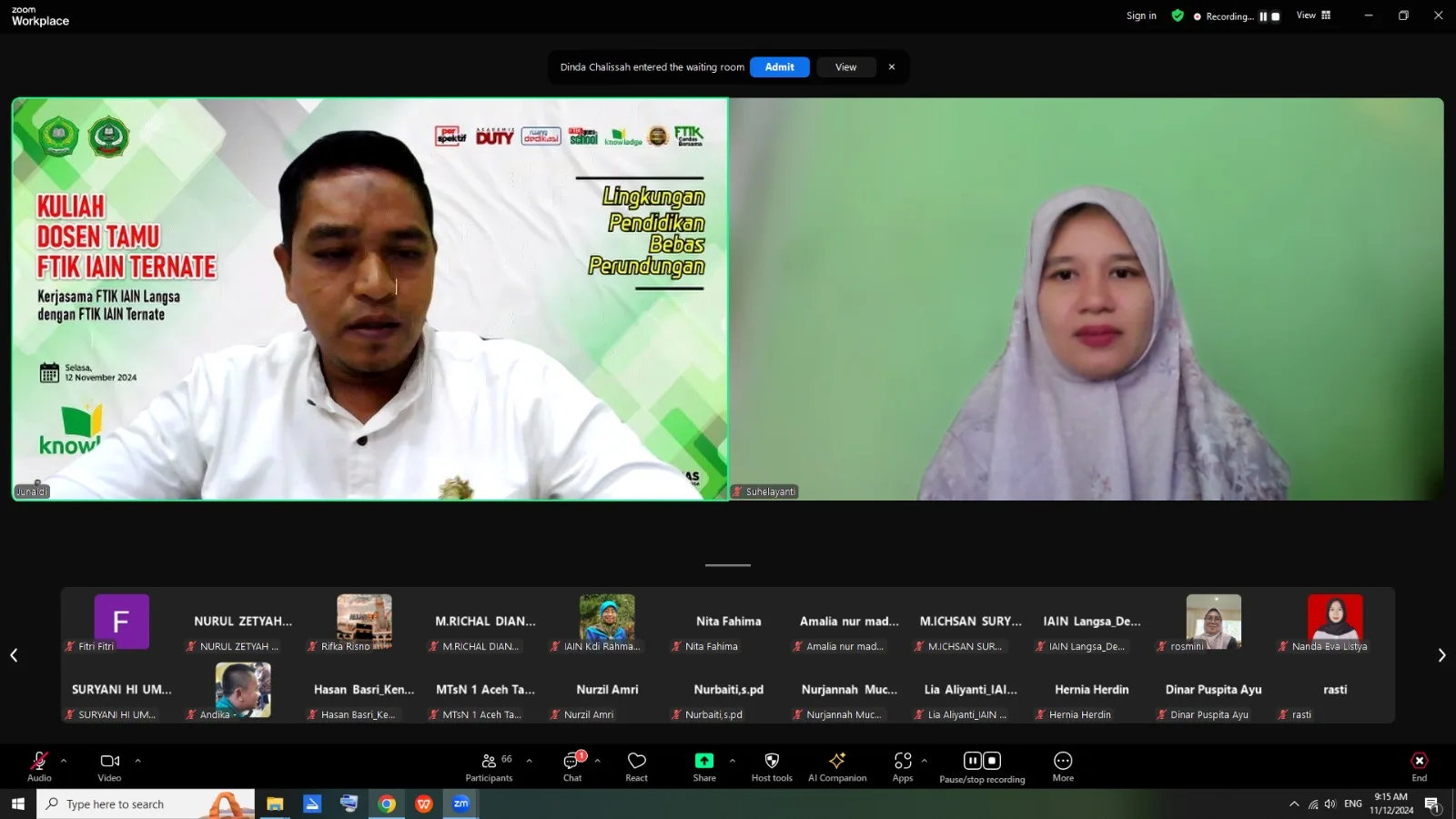Click Sign in at the top
Screen dimensions: 1456x819
point(1141,15)
